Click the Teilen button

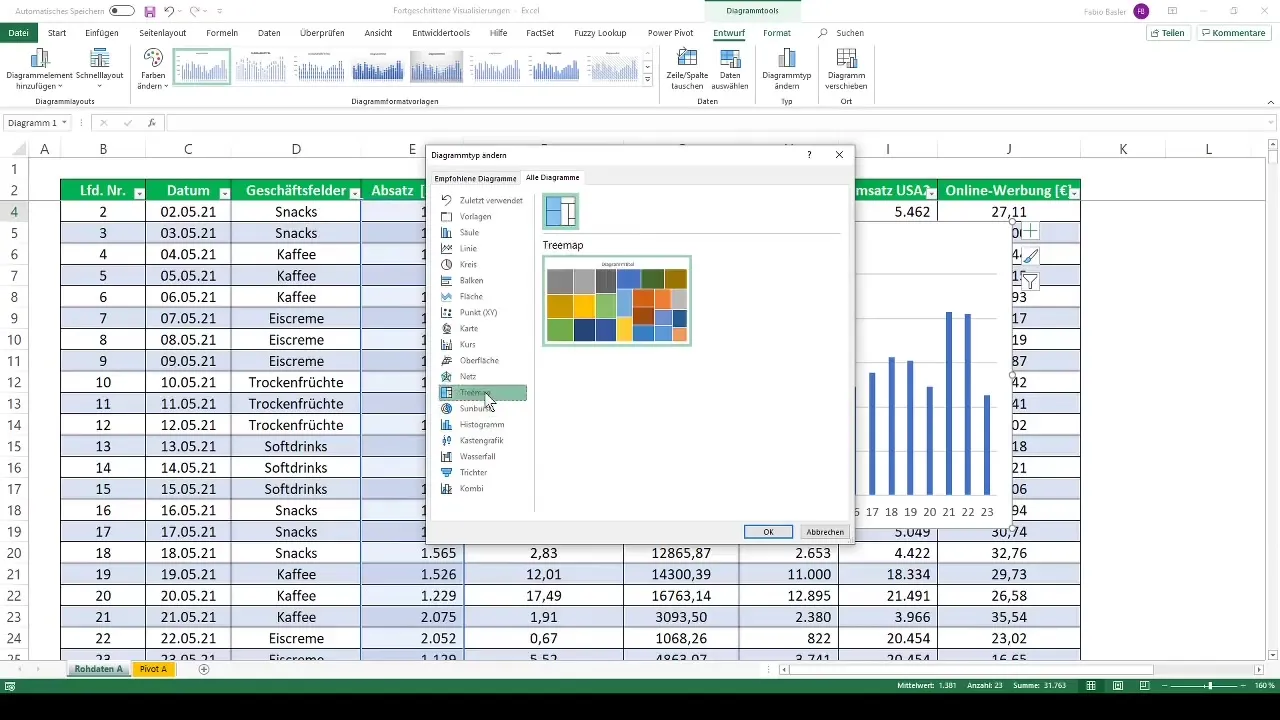[1169, 33]
